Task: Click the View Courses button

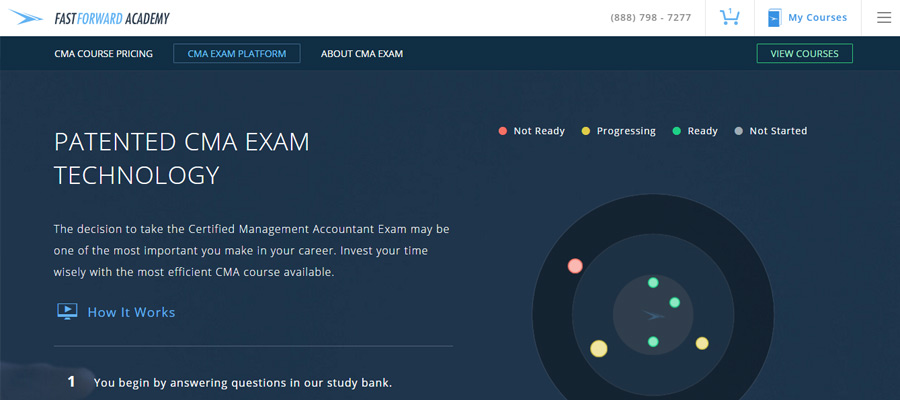Action: 804,53
